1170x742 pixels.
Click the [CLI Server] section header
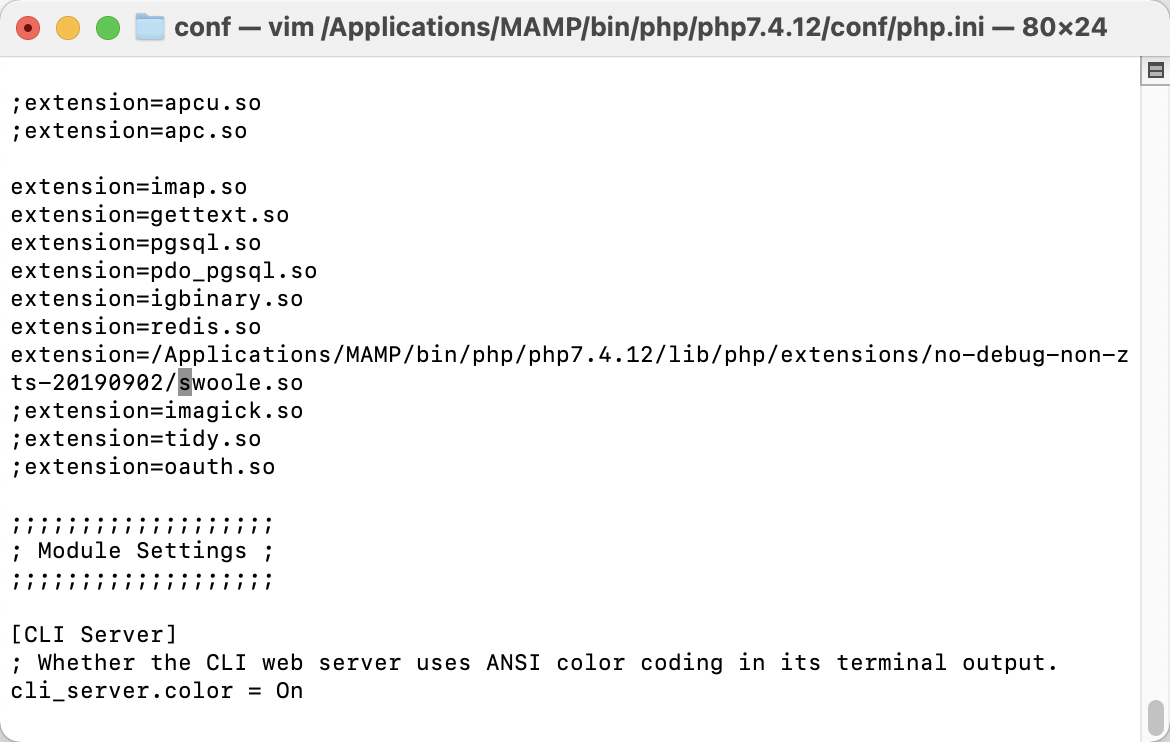94,635
